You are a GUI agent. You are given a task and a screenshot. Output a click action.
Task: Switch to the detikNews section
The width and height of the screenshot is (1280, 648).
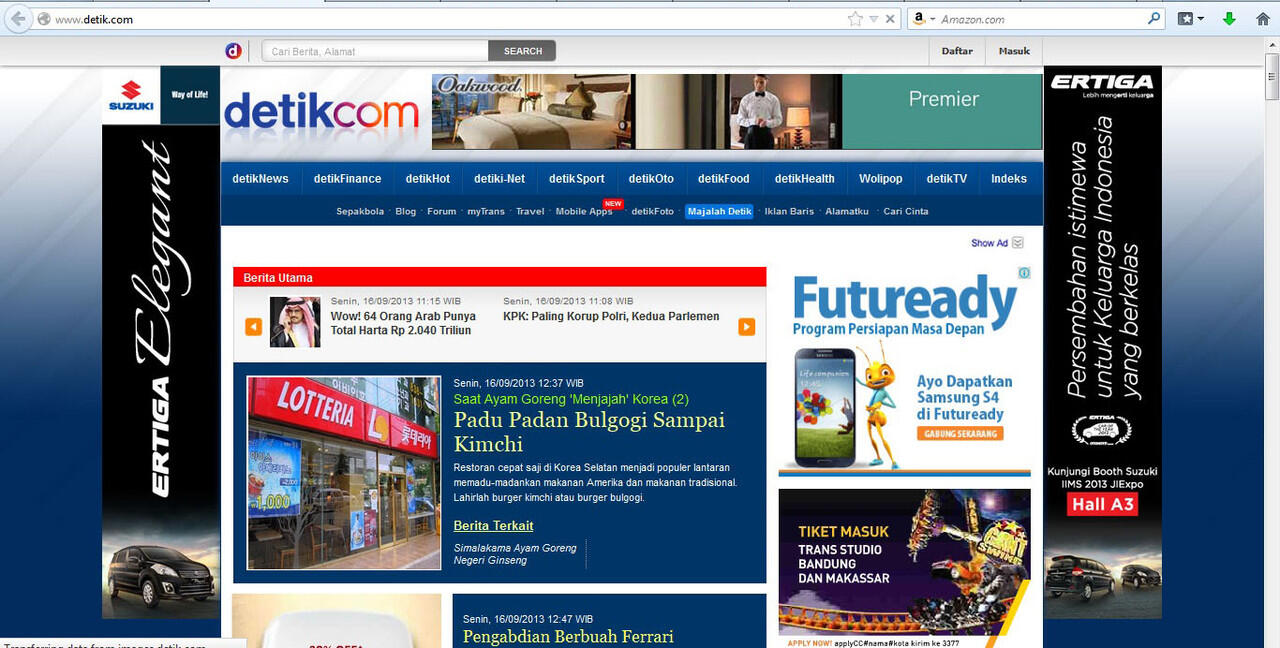point(260,179)
